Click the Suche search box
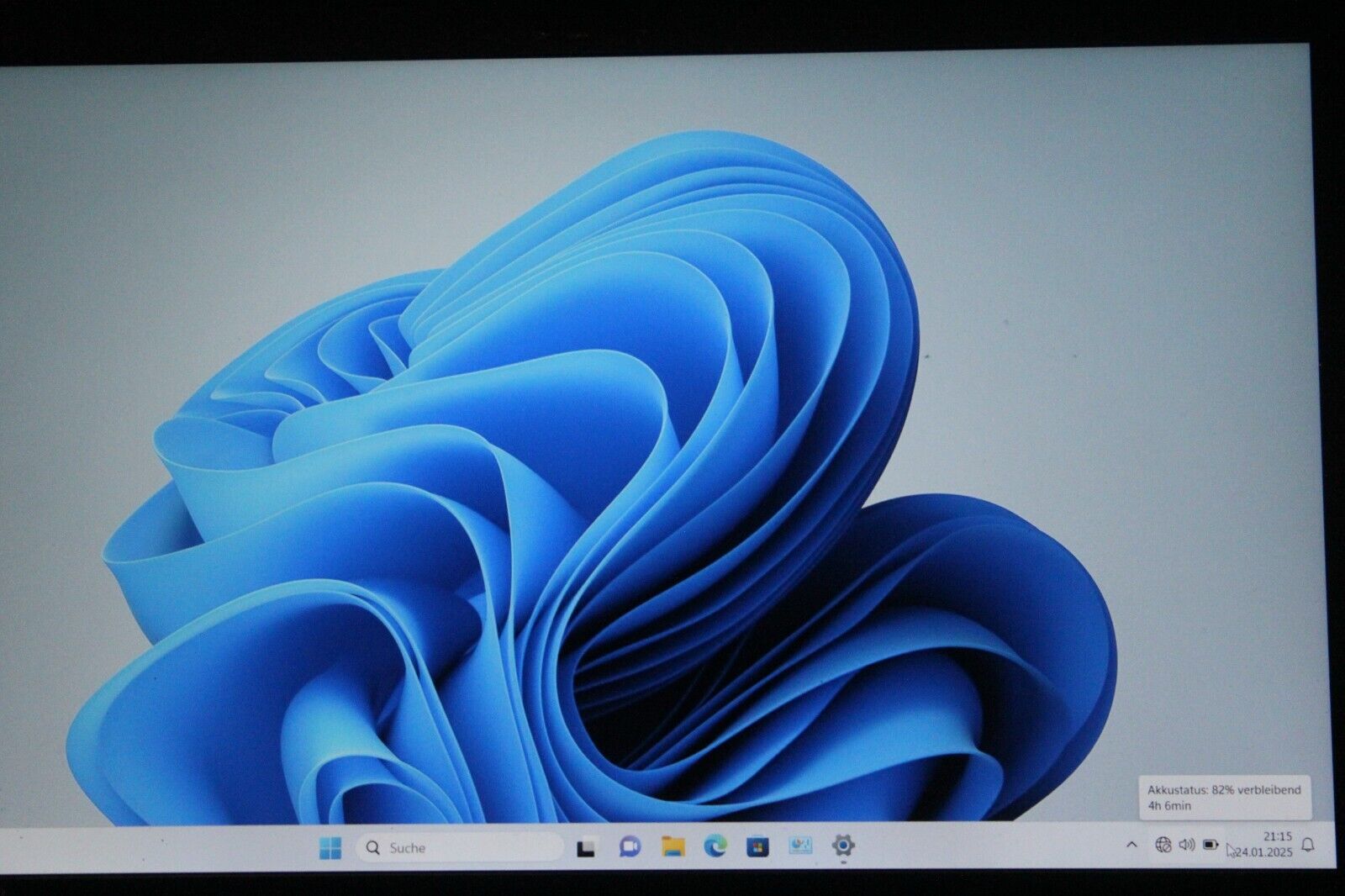The image size is (1345, 896). click(460, 848)
